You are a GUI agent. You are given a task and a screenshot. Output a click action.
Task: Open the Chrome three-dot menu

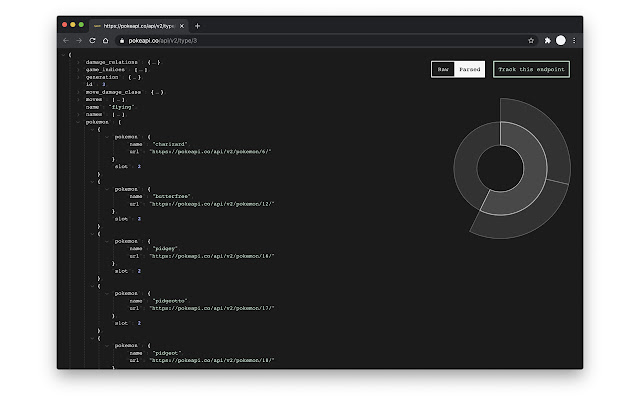point(574,40)
